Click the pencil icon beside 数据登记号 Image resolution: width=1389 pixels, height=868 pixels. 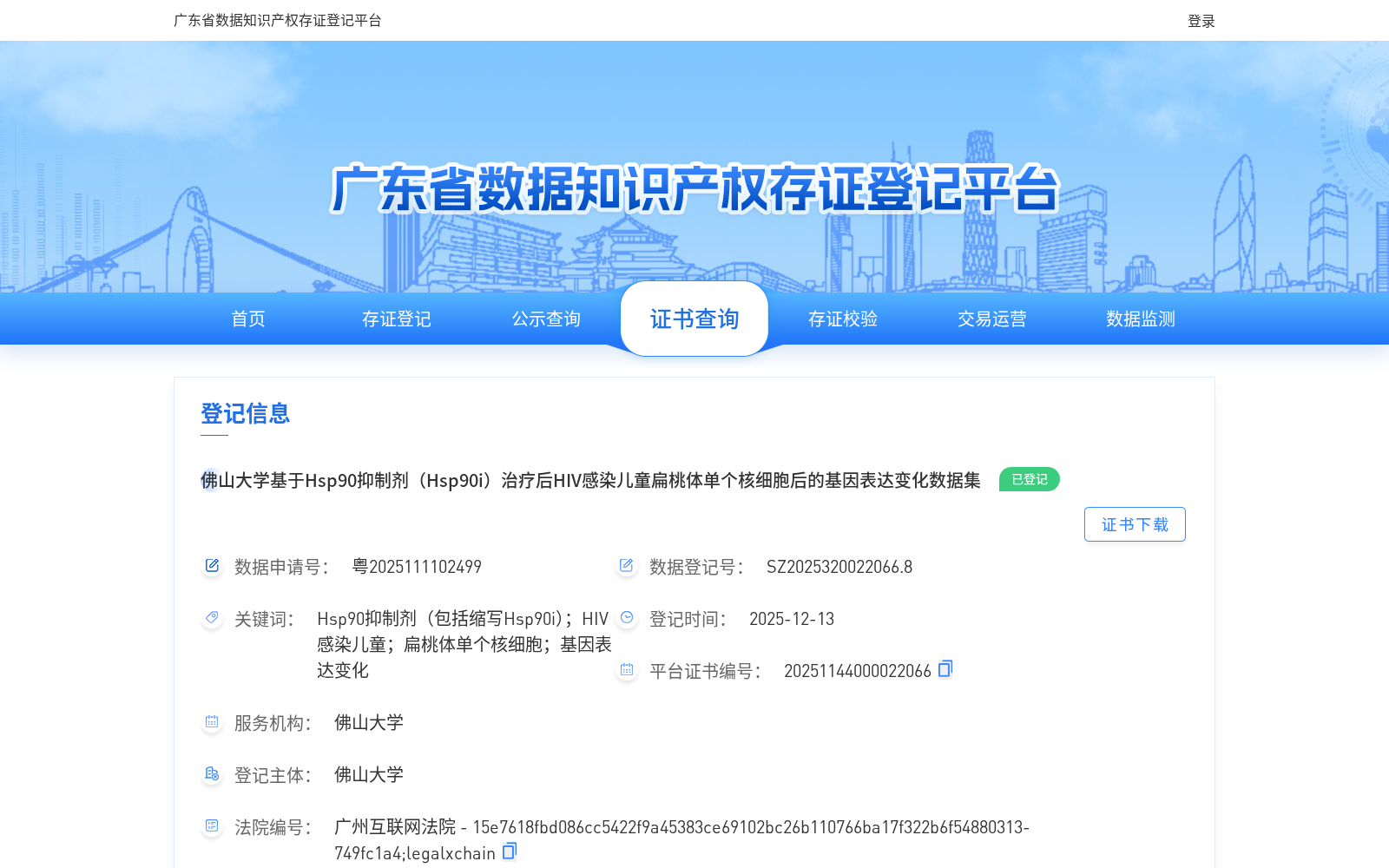[x=627, y=566]
